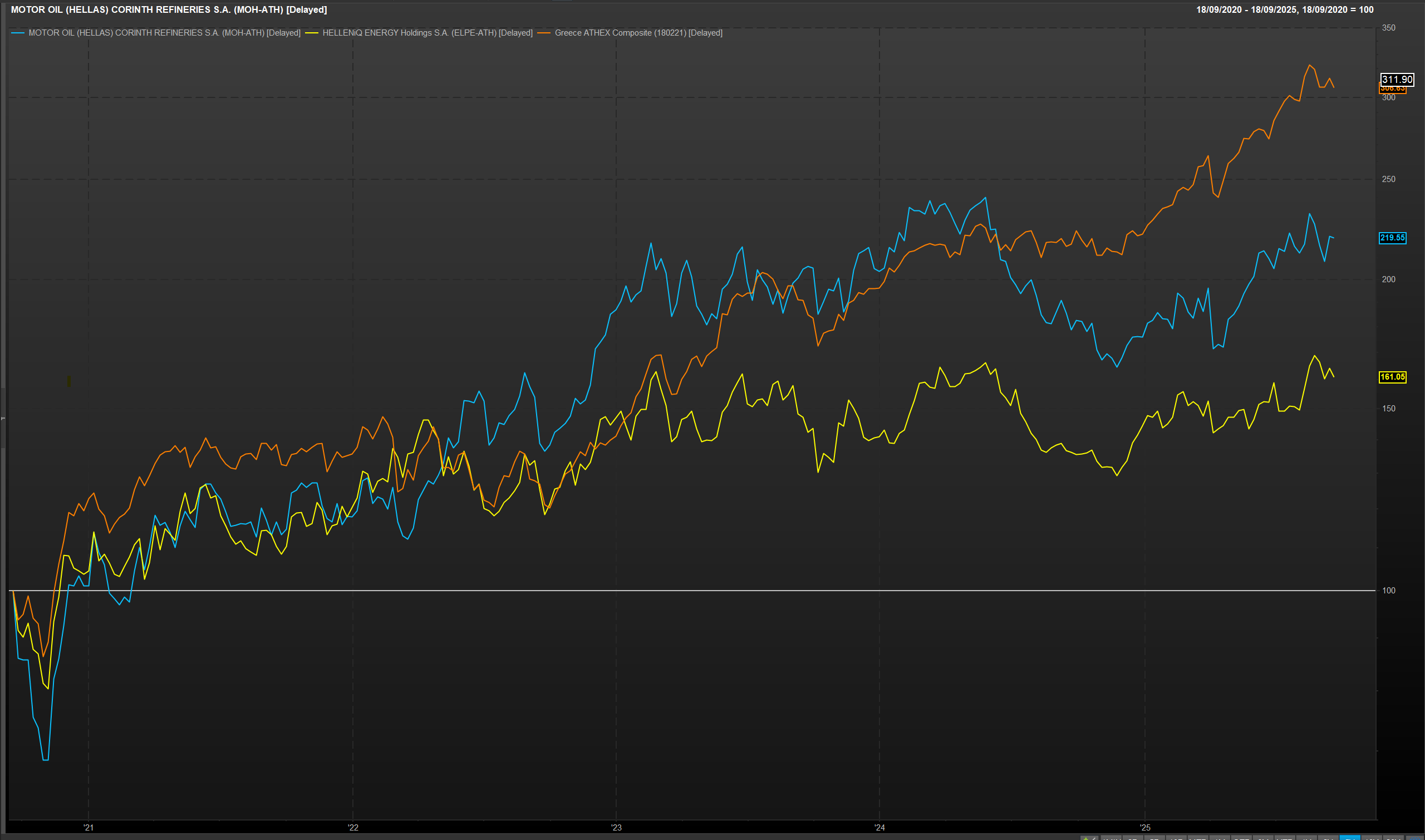The height and width of the screenshot is (840, 1425).
Task: Click the '21 year marker on time axis
Action: click(89, 828)
